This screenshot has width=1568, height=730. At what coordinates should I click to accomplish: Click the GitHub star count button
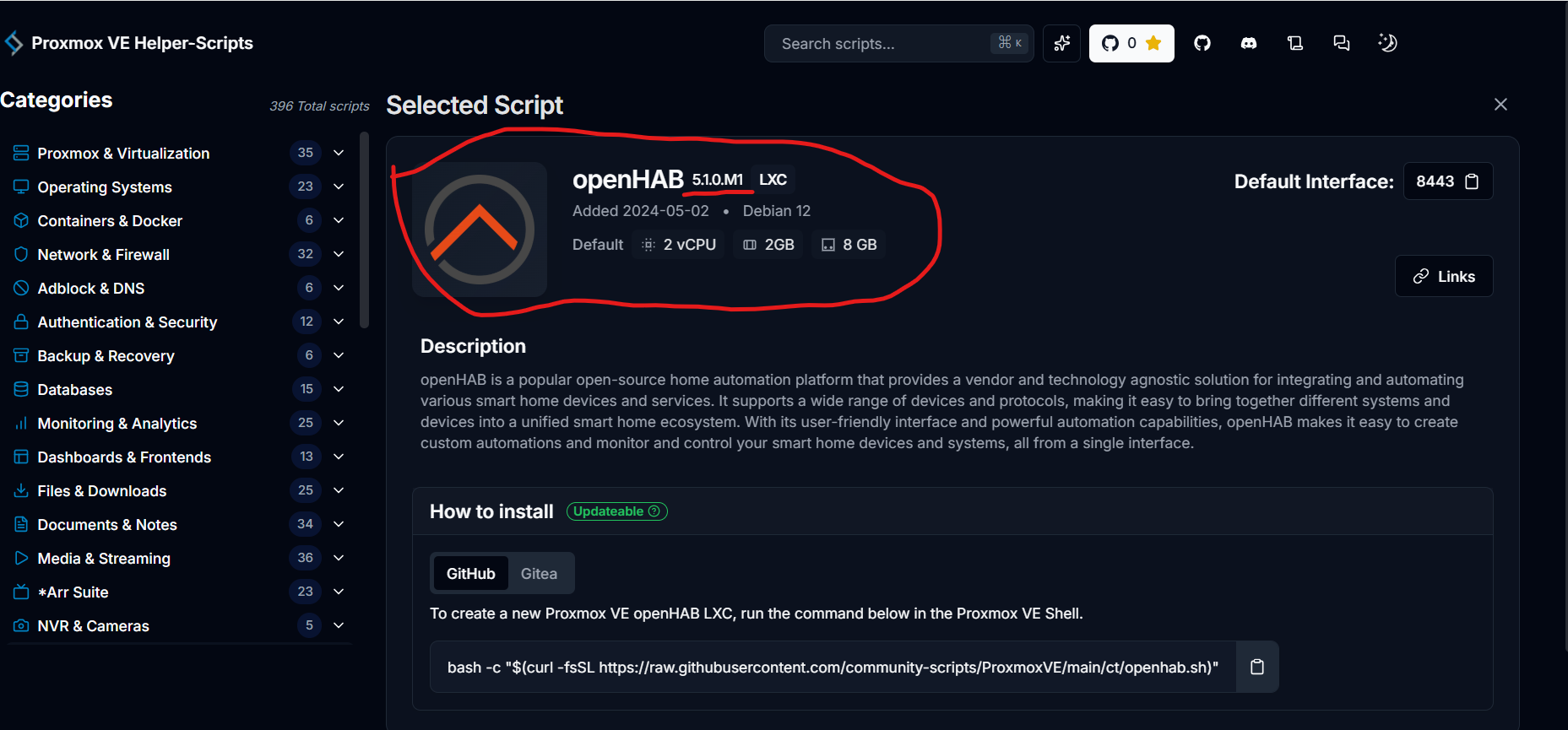(x=1131, y=43)
